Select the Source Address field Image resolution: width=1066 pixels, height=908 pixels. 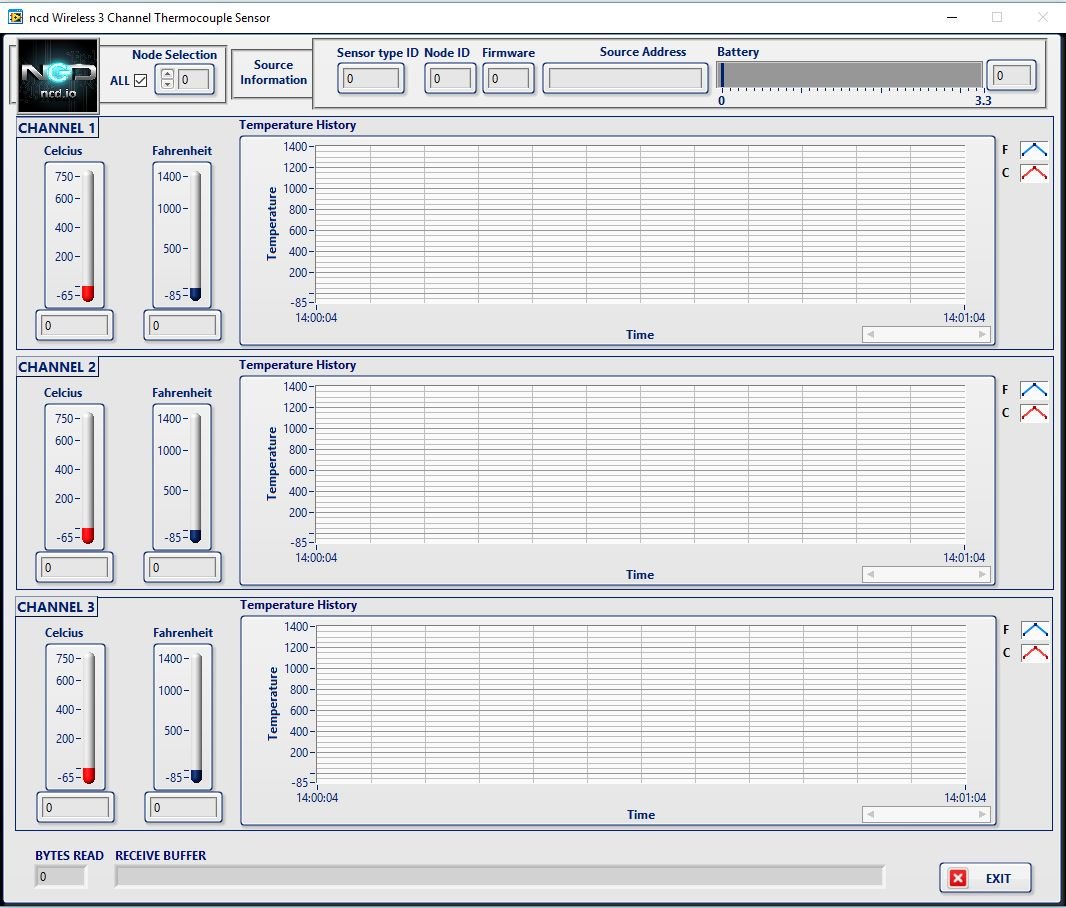[625, 79]
